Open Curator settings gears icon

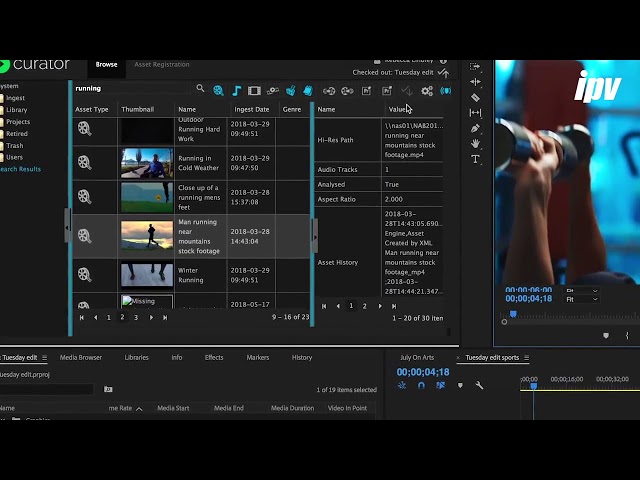[427, 91]
